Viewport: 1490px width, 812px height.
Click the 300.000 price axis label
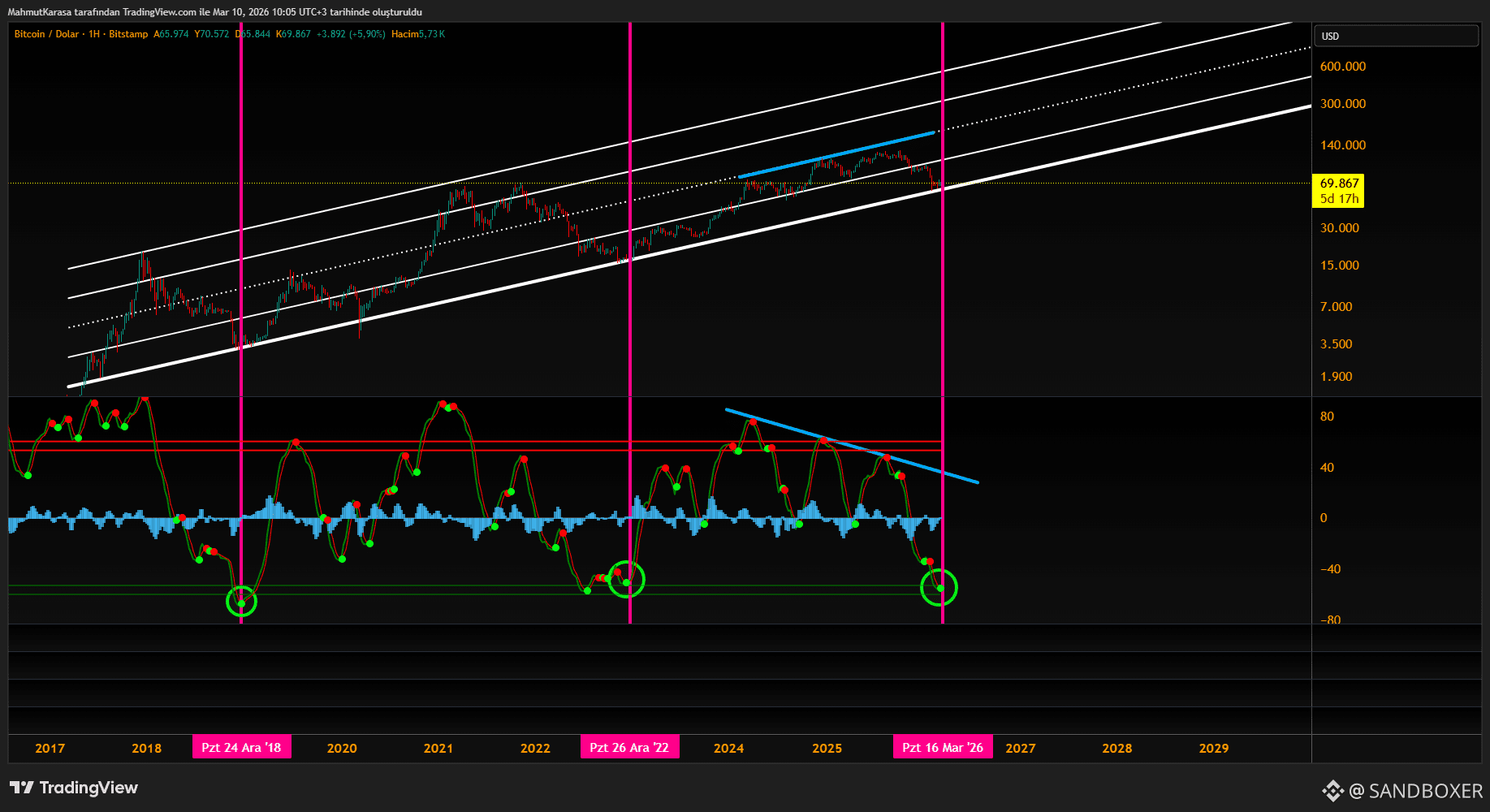(x=1343, y=104)
